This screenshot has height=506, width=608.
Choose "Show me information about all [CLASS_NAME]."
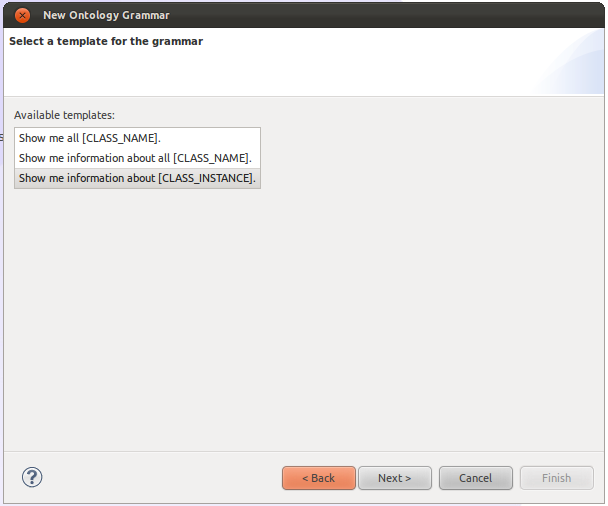click(x=134, y=158)
